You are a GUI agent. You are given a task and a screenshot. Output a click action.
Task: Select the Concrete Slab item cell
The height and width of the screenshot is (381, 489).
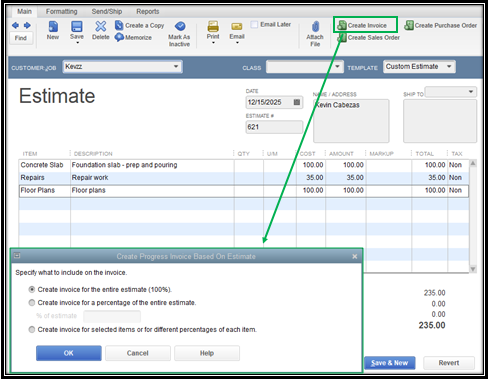[x=45, y=165]
